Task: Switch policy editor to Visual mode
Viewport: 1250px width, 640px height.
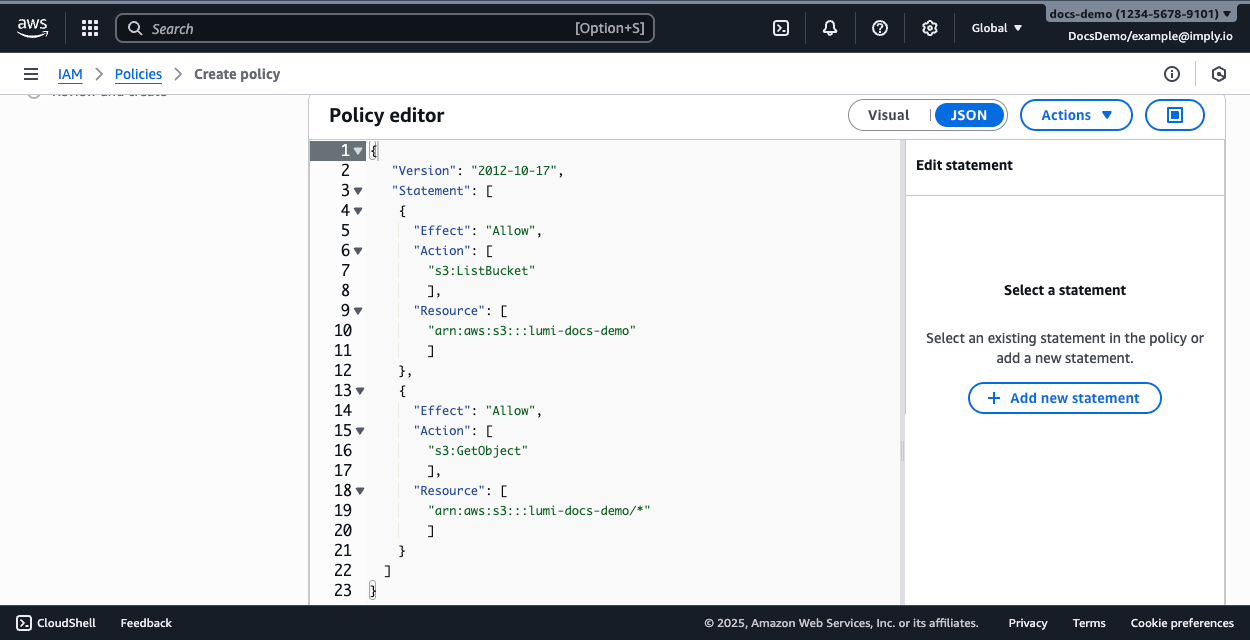Action: point(889,115)
